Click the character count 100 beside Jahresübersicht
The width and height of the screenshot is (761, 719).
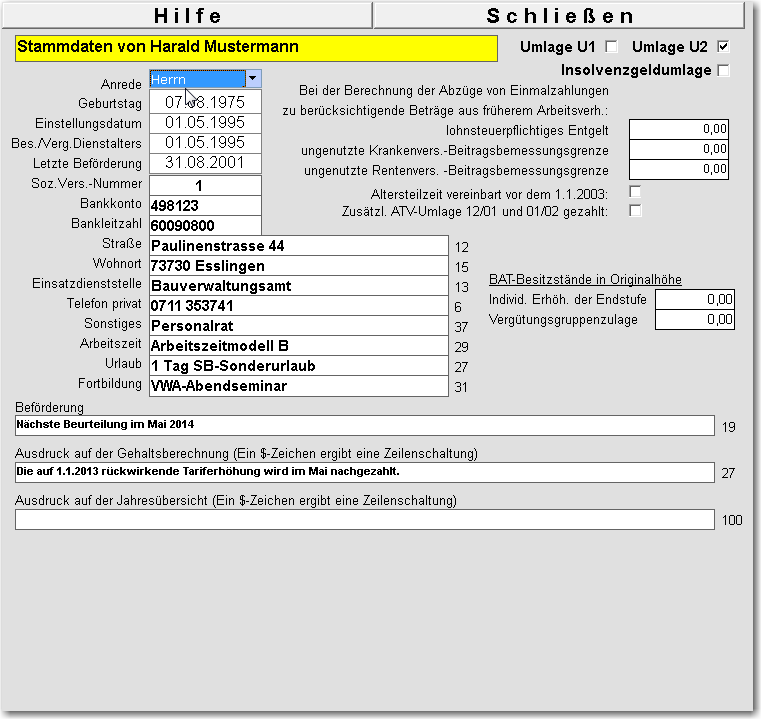(x=732, y=520)
